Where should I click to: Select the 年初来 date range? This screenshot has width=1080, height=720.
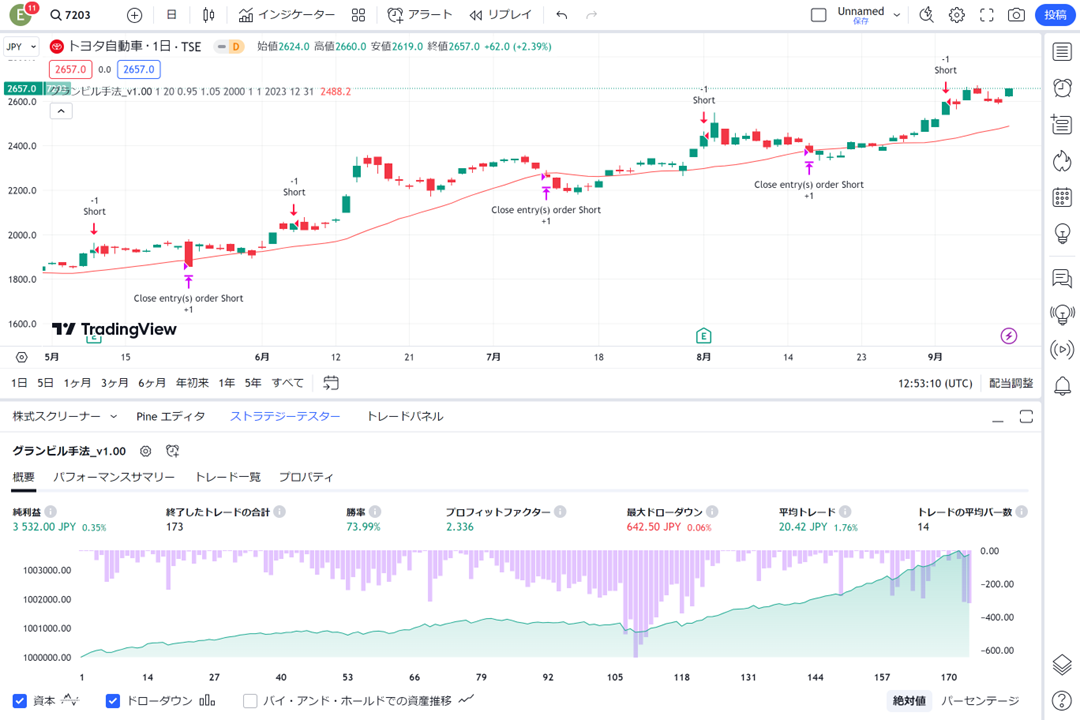[192, 383]
